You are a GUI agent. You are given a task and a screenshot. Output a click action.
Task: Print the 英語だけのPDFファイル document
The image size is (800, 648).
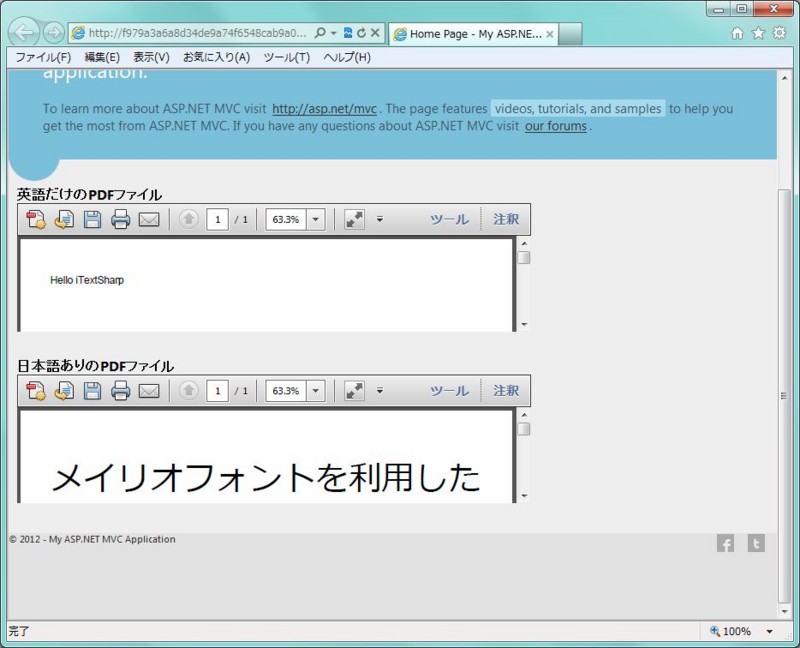[x=120, y=219]
